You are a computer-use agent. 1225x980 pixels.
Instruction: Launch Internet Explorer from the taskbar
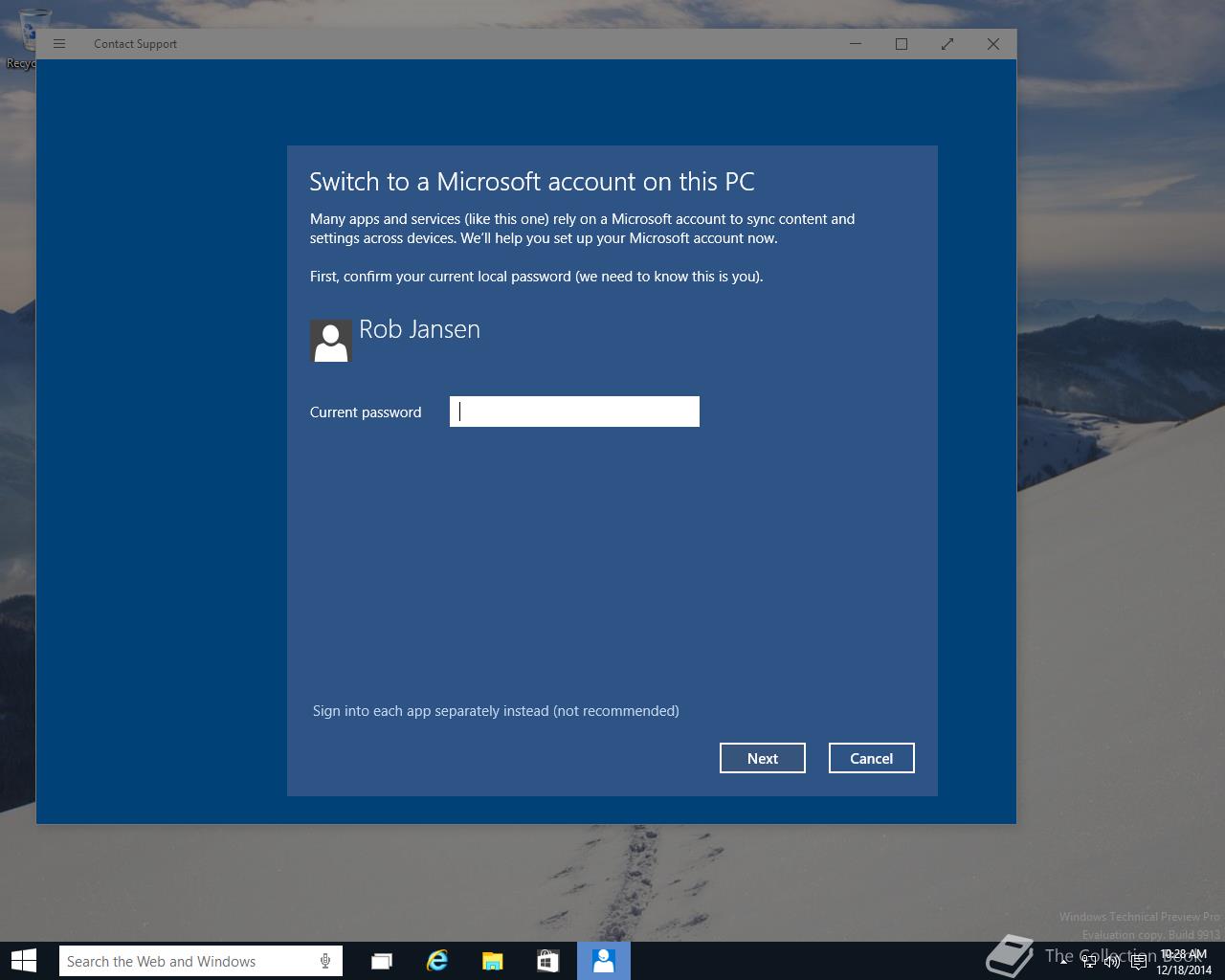pyautogui.click(x=437, y=961)
